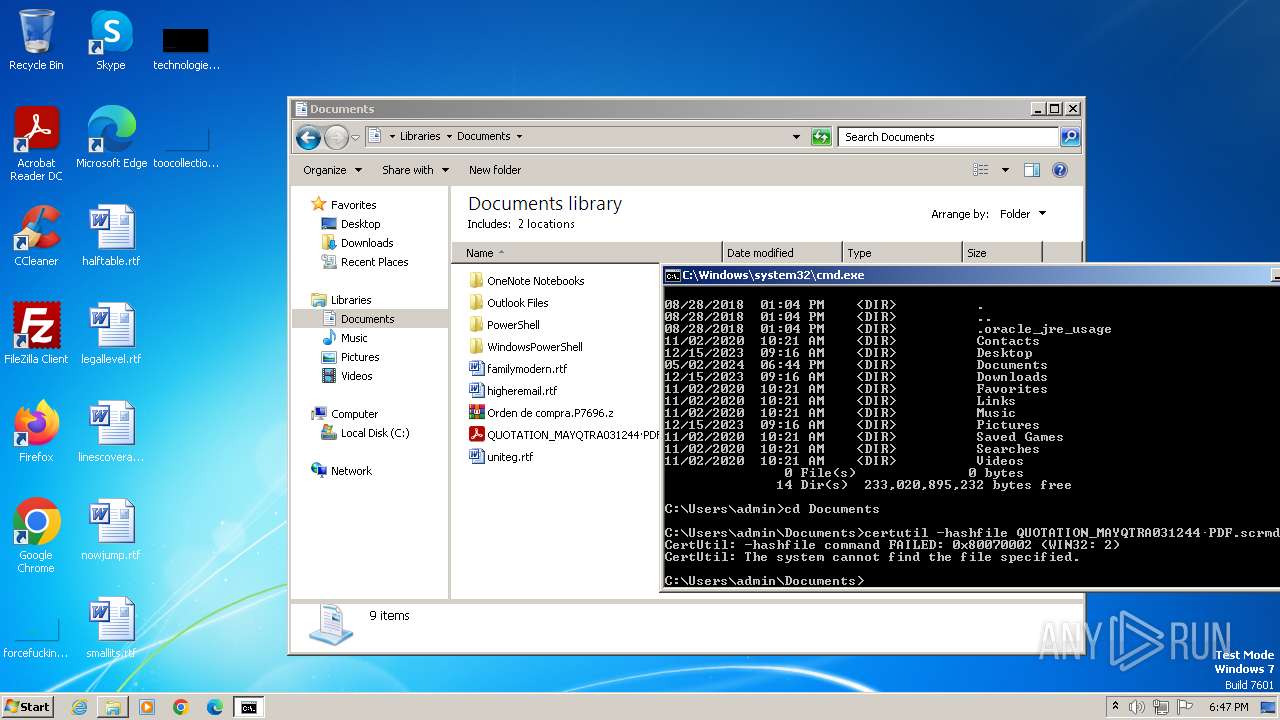Screen dimensions: 1280x720
Task: Sort by the Size column header
Action: [1002, 253]
